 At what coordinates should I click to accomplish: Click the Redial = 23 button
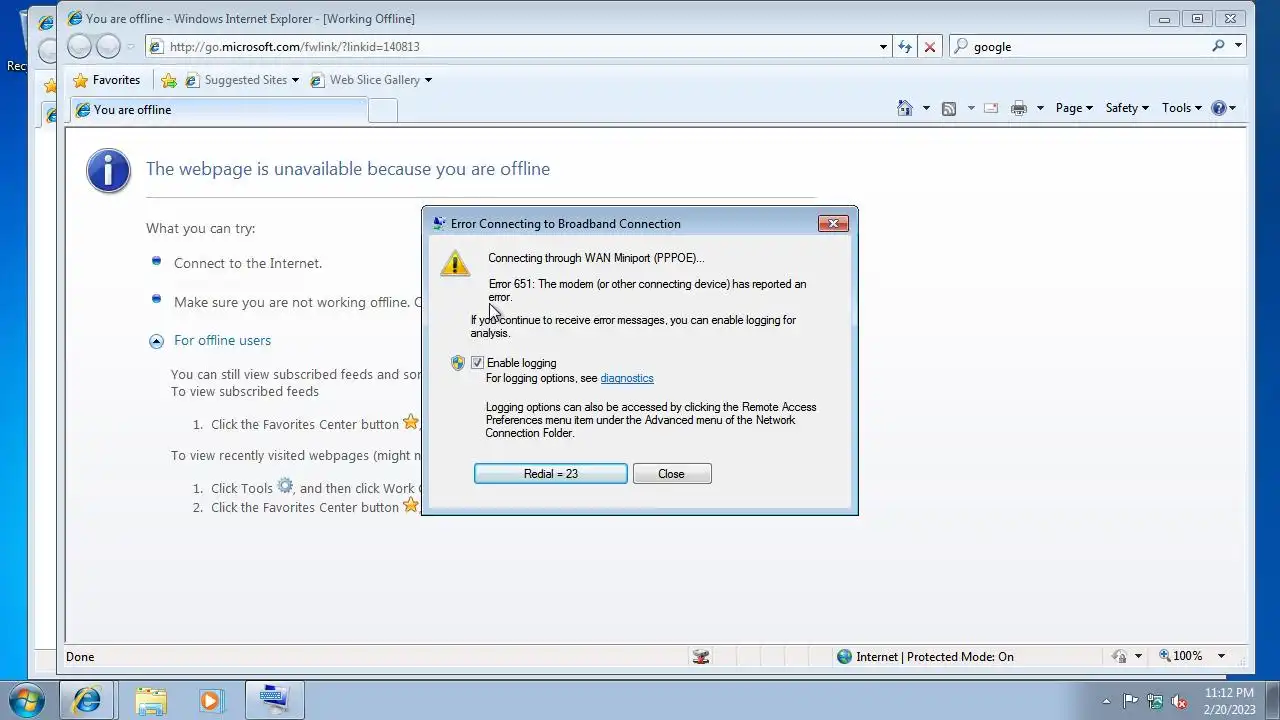551,474
